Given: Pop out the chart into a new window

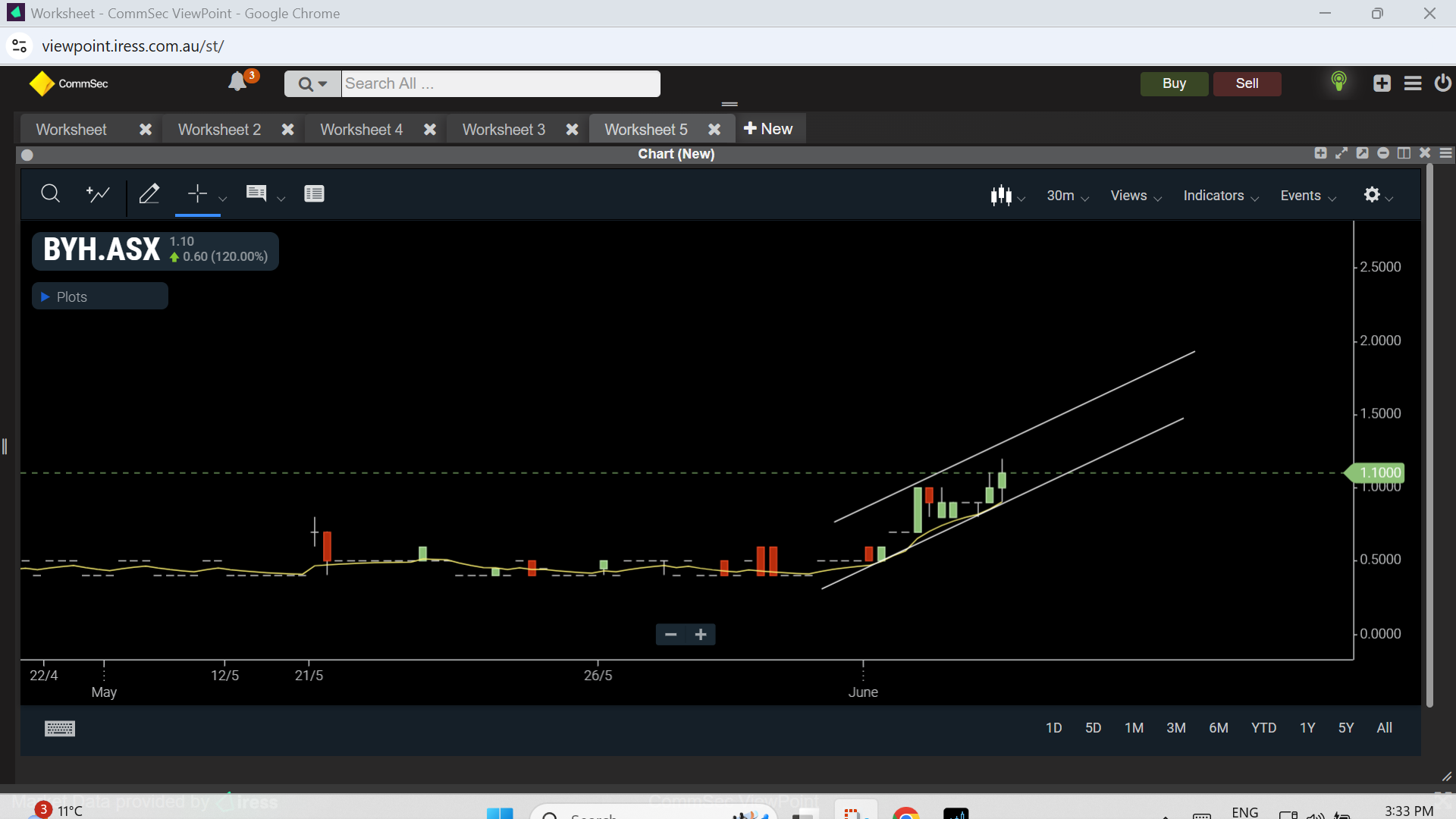Looking at the screenshot, I should point(1362,153).
